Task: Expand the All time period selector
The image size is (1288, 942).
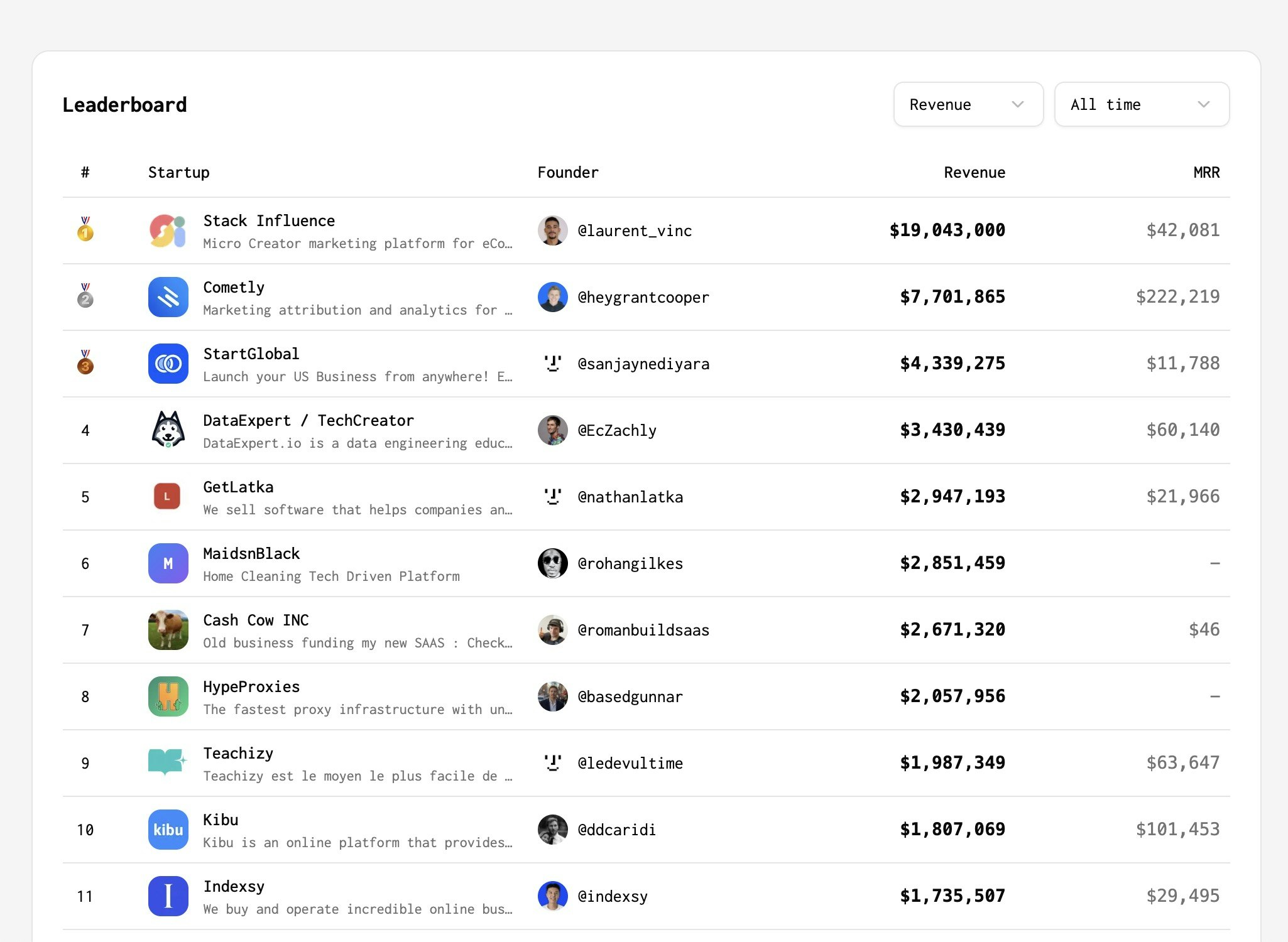Action: (1141, 104)
